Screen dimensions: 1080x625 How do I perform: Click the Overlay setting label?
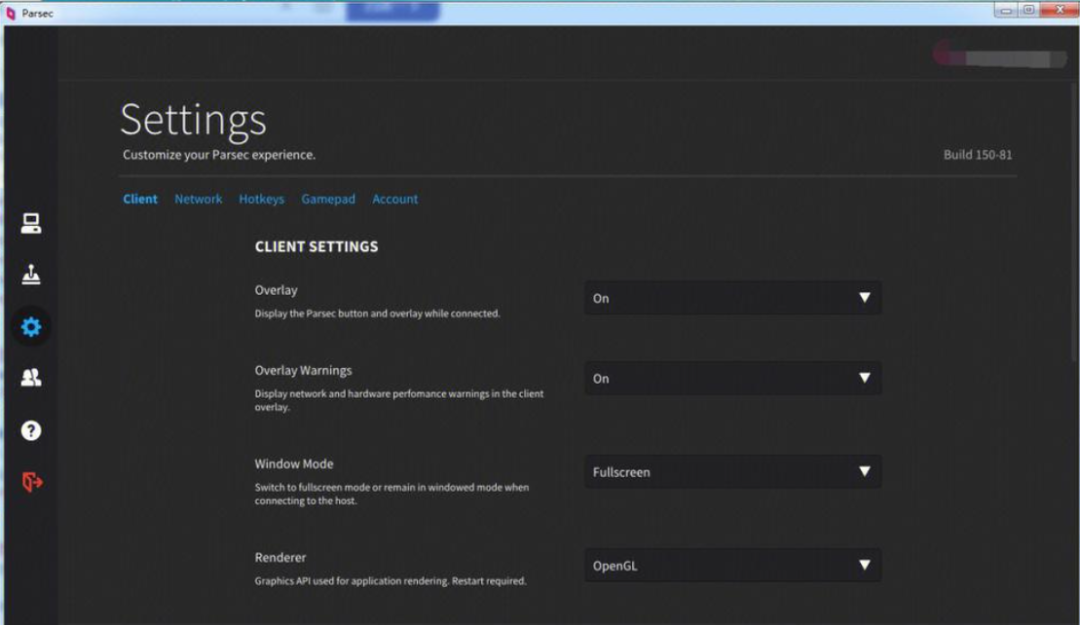pos(276,290)
